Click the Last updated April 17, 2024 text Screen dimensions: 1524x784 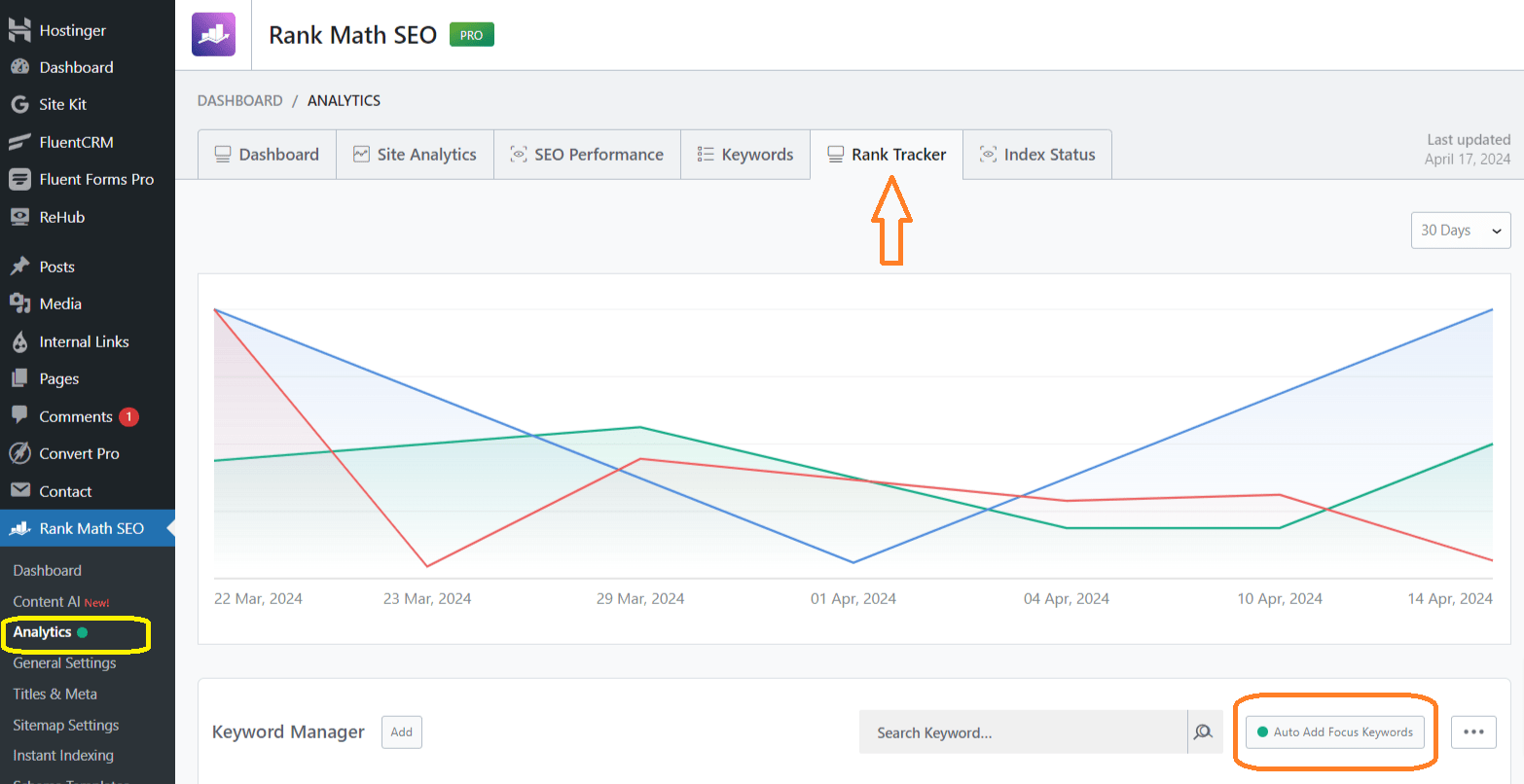pyautogui.click(x=1468, y=150)
